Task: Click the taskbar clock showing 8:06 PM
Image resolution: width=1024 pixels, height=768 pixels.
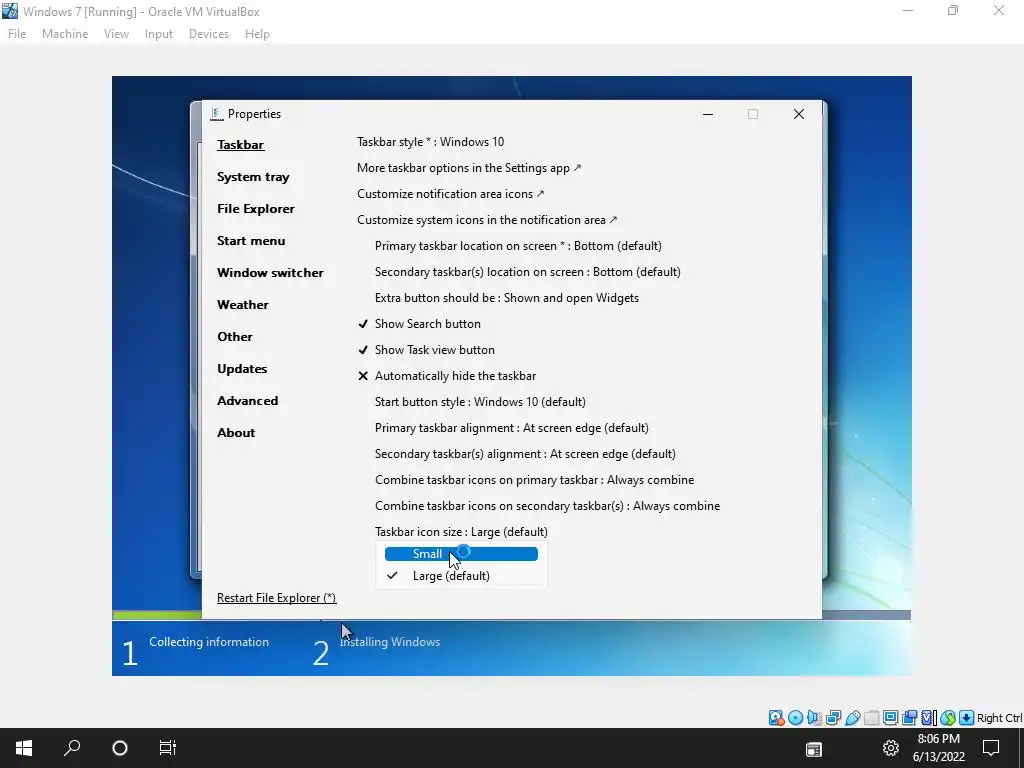Action: [938, 748]
